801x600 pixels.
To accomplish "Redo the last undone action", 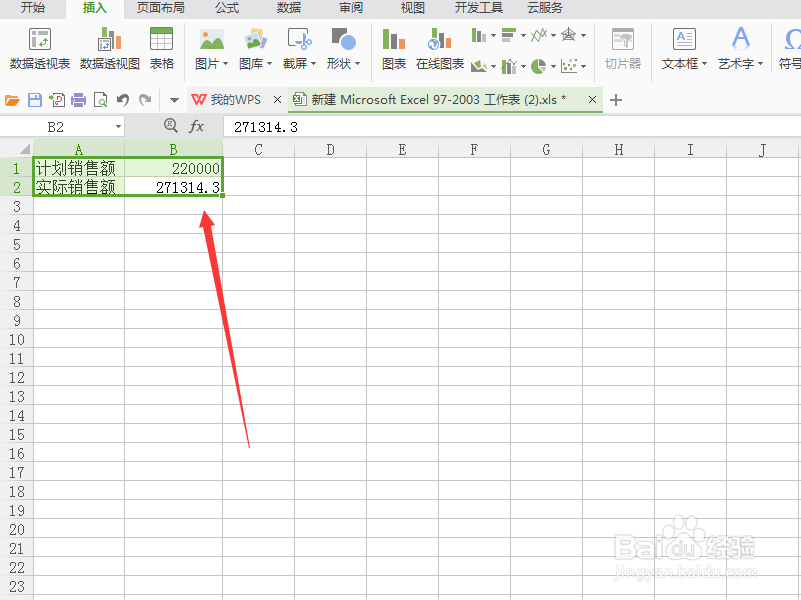I will tap(145, 100).
